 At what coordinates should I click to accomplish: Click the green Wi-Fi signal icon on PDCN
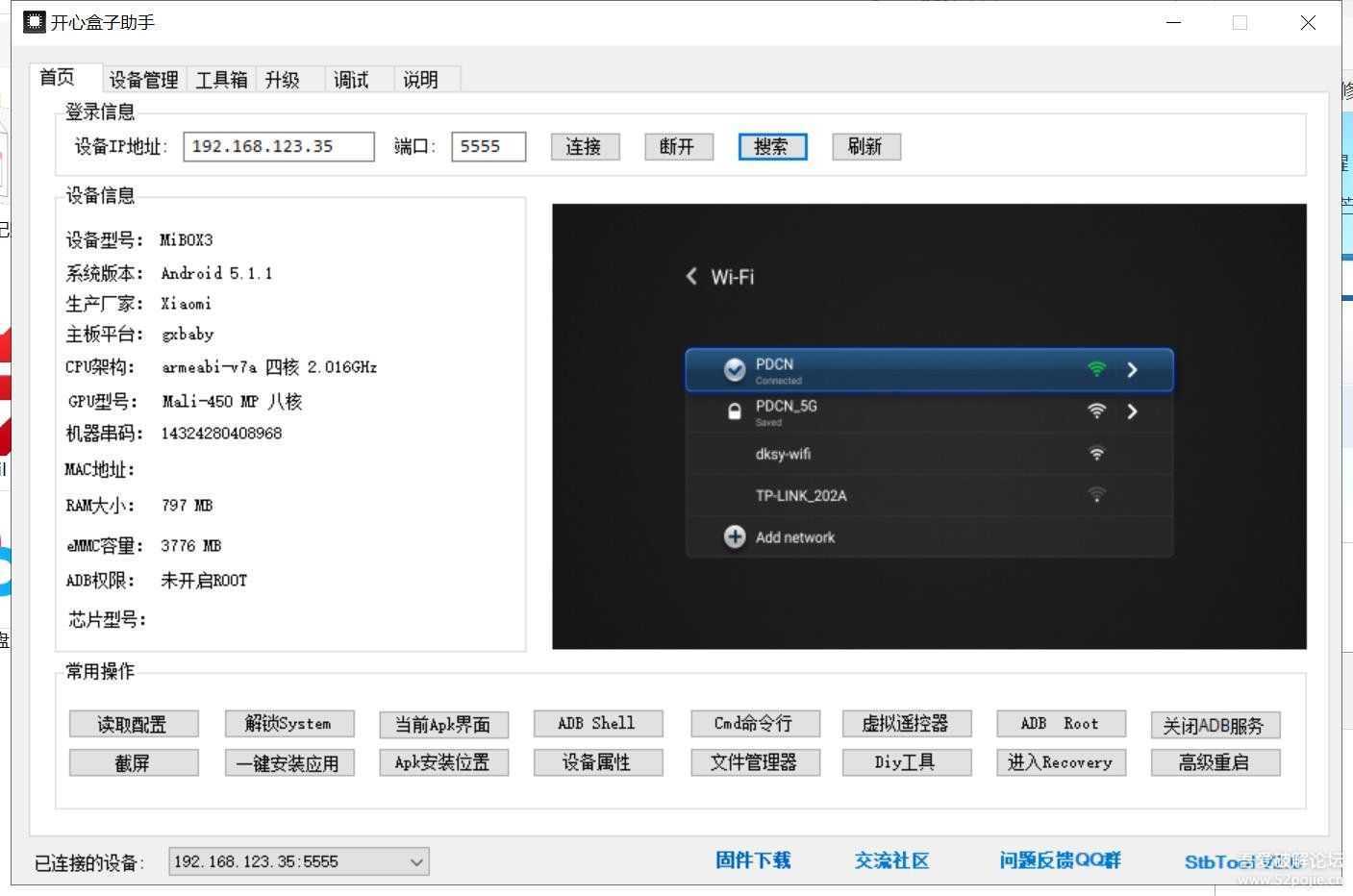pyautogui.click(x=1096, y=367)
